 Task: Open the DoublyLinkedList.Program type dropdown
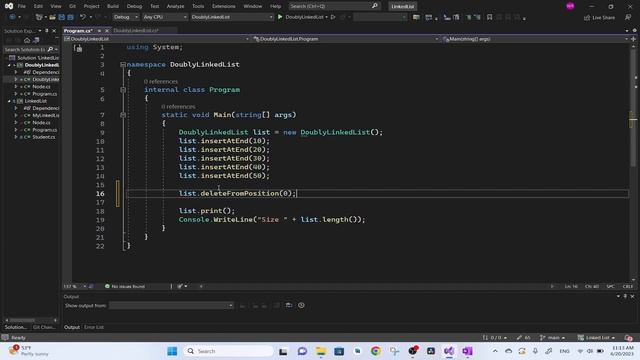(346, 39)
